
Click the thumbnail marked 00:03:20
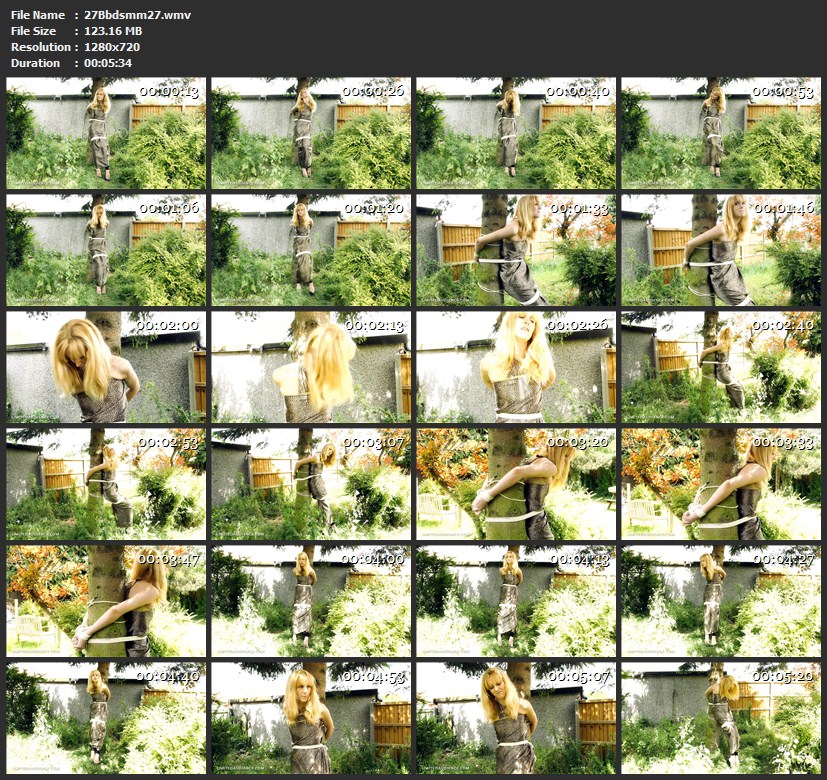pyautogui.click(x=516, y=484)
